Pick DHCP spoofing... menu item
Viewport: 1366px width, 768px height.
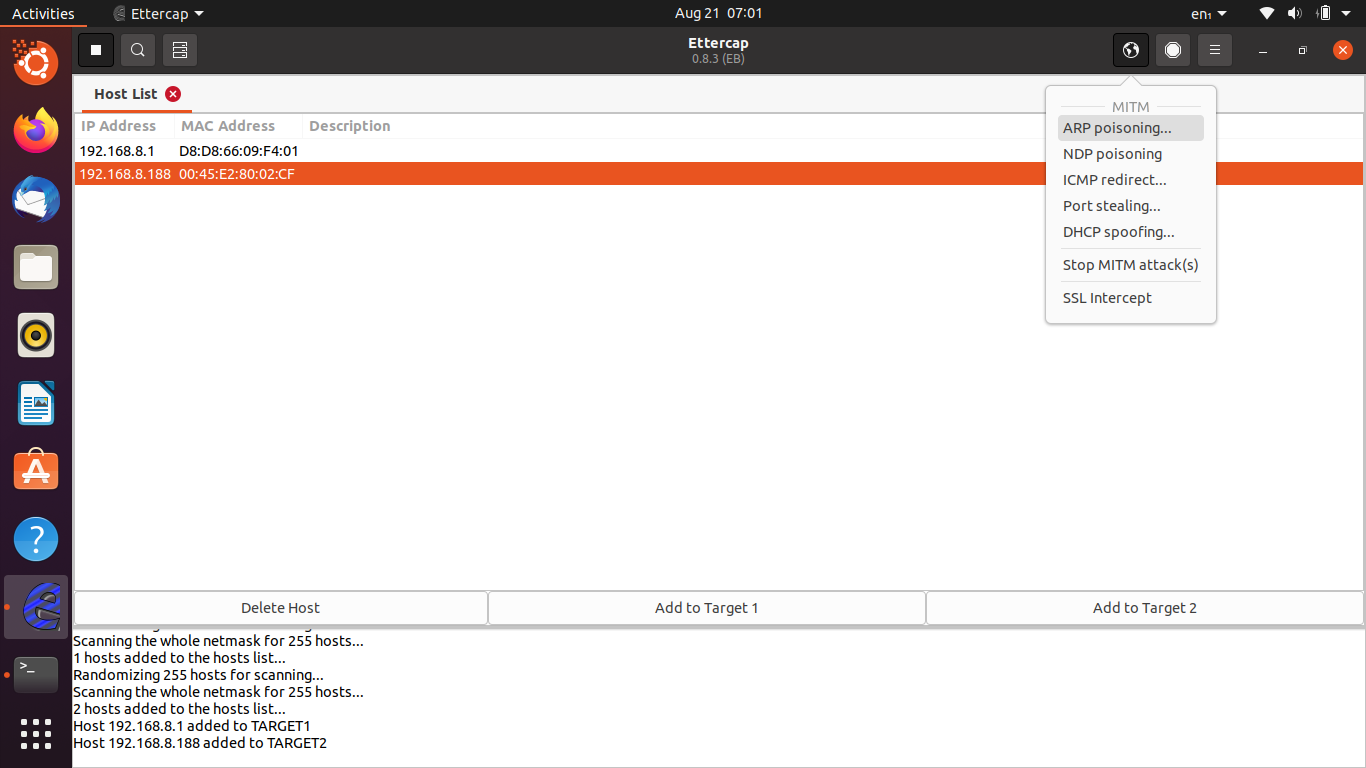point(1130,232)
